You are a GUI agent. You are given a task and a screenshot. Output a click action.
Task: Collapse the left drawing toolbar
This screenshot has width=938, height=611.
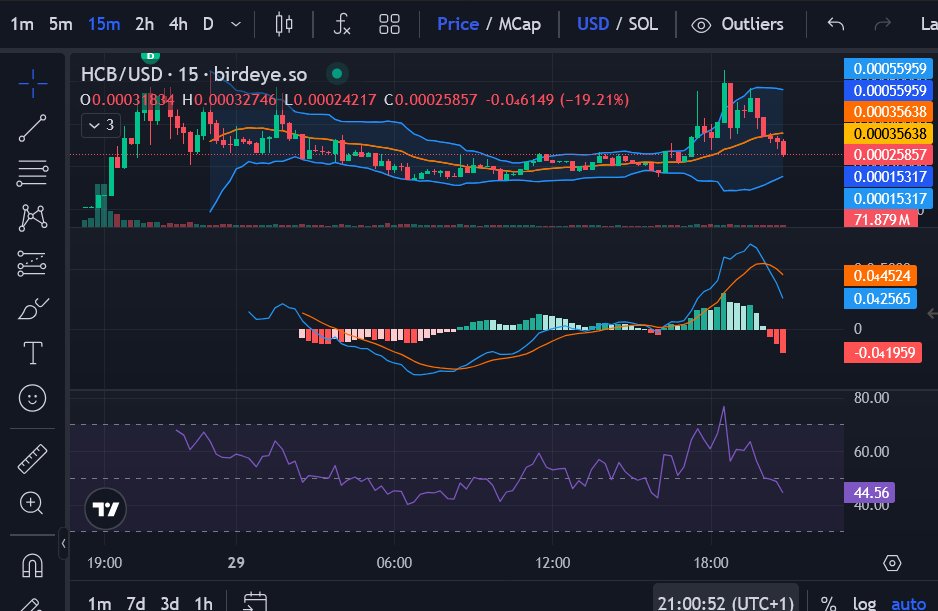(x=63, y=543)
